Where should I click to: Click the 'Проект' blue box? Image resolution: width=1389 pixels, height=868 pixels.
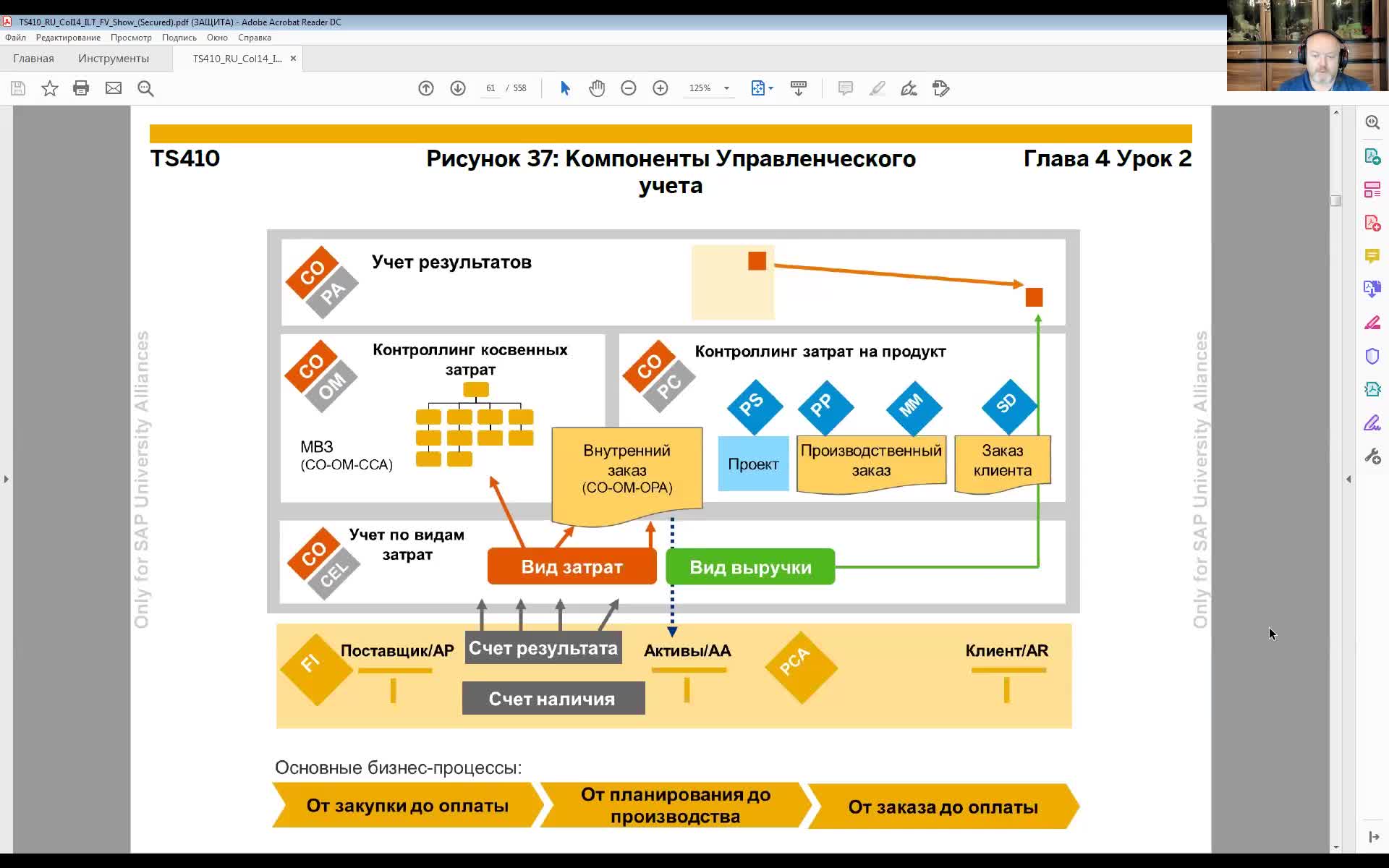(753, 464)
